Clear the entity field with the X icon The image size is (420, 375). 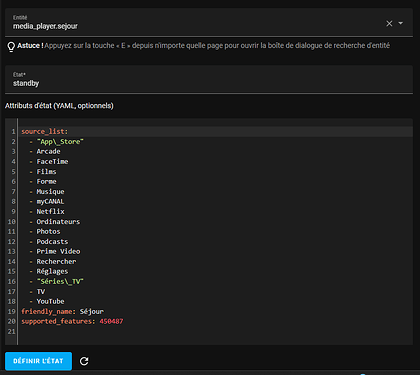[x=389, y=23]
